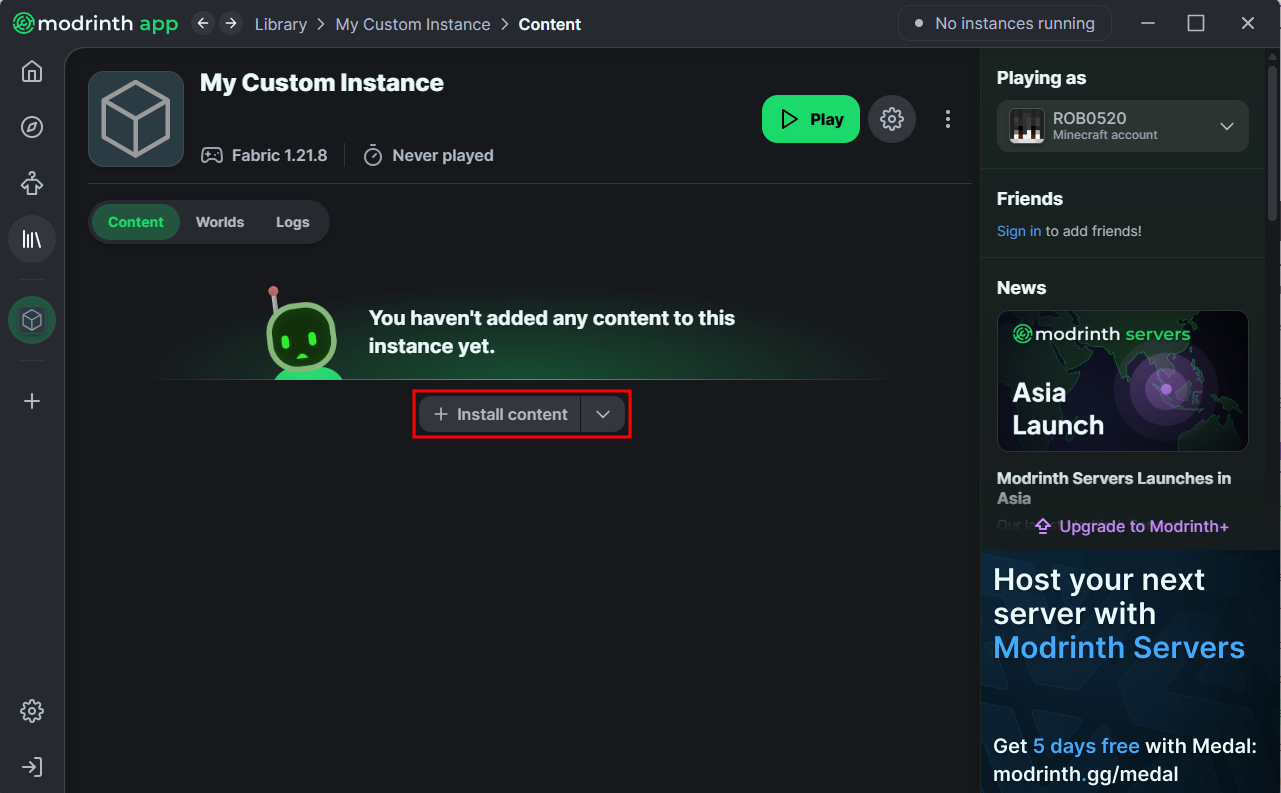Open instance more options menu
This screenshot has height=793, width=1281.
click(x=948, y=119)
